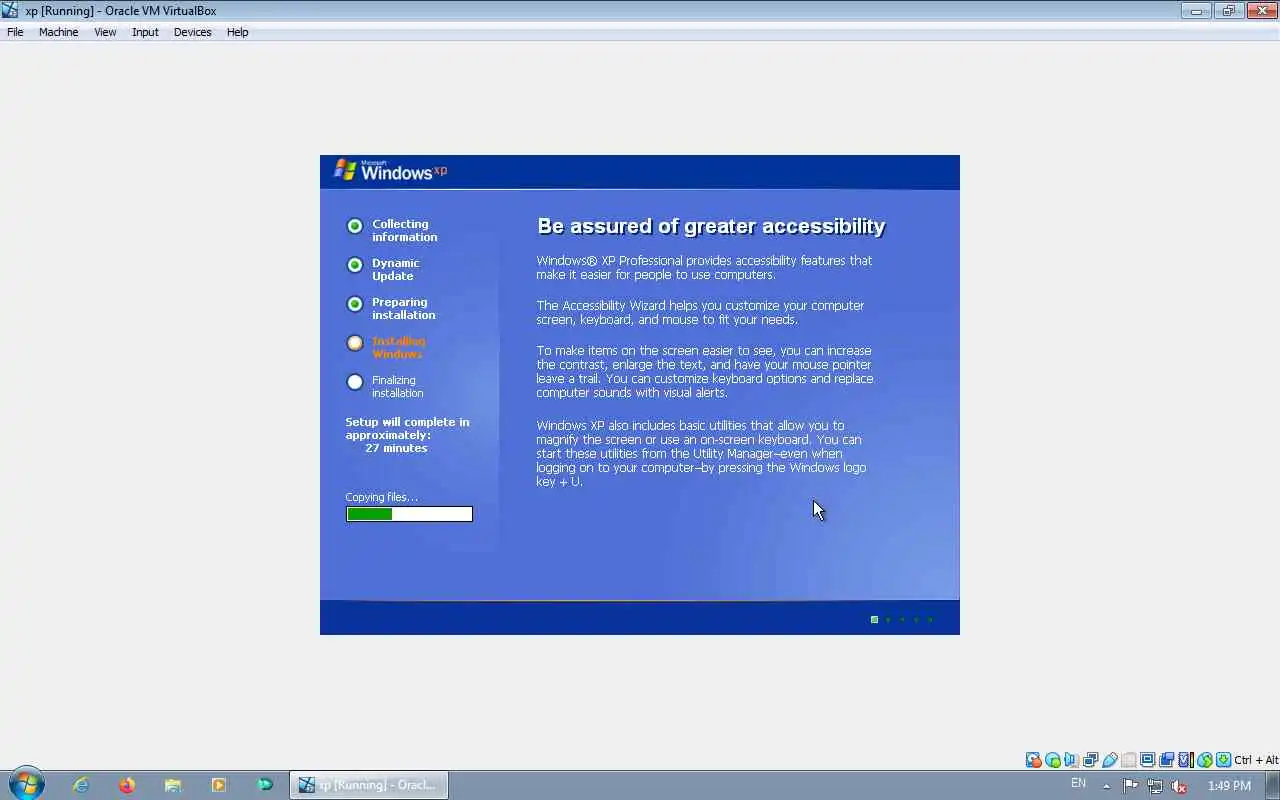Launch Internet Explorer from the taskbar
The width and height of the screenshot is (1280, 800).
(81, 785)
